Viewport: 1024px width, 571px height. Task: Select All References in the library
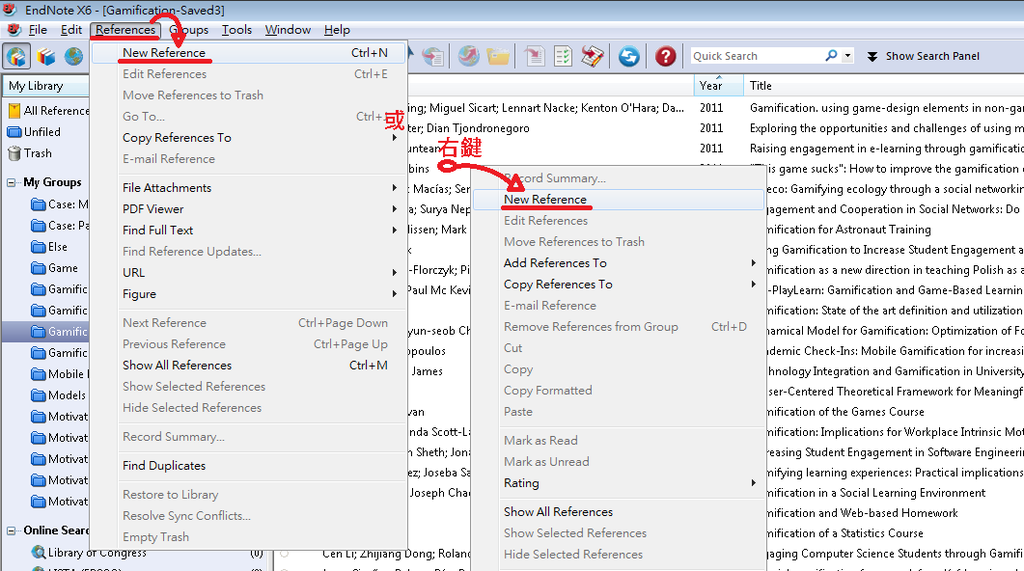47,111
